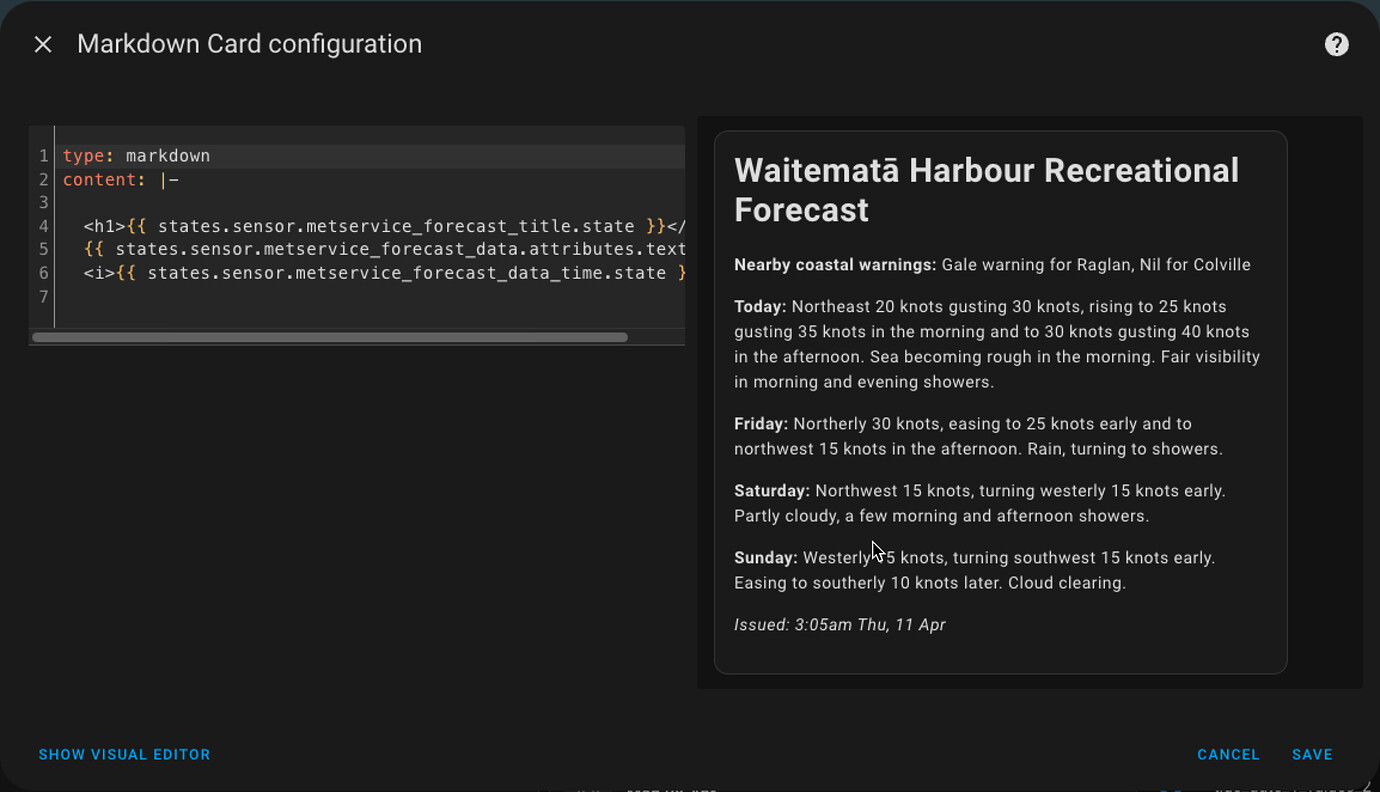
Task: Open help for the Markdown Card
Action: pyautogui.click(x=1336, y=43)
